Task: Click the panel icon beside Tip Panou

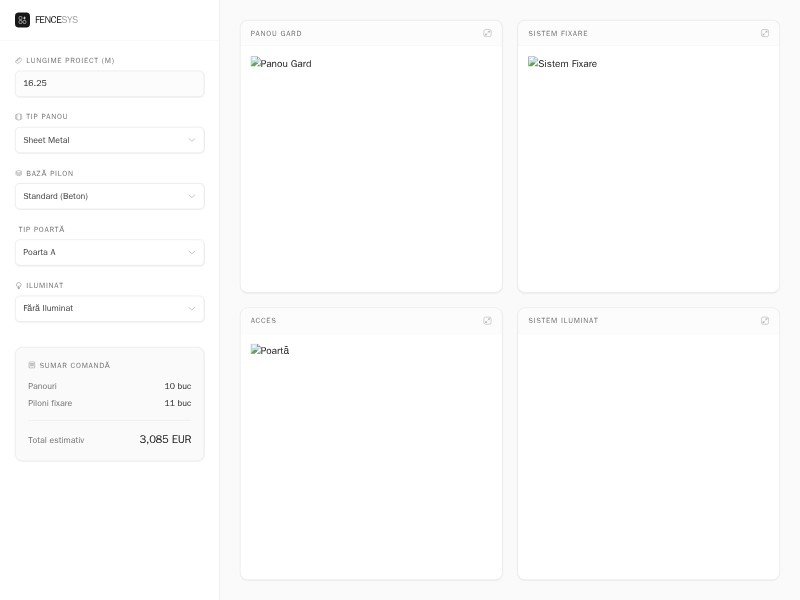Action: (19, 117)
